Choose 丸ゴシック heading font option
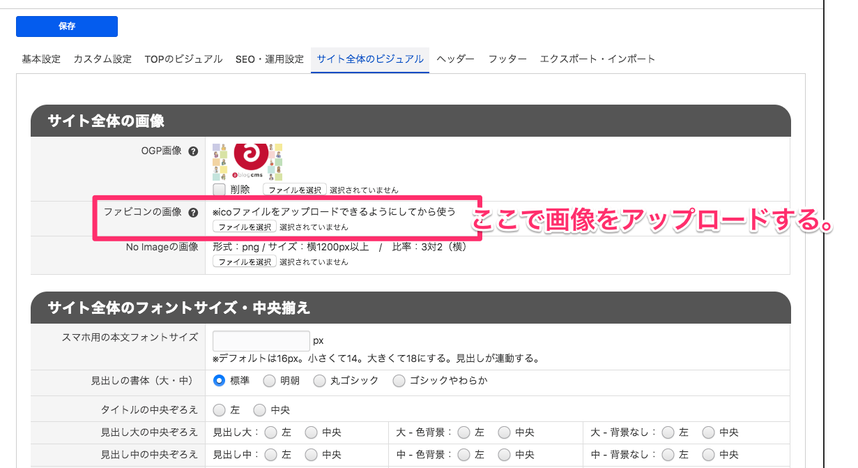Screen dimensions: 858x468 (x=319, y=380)
